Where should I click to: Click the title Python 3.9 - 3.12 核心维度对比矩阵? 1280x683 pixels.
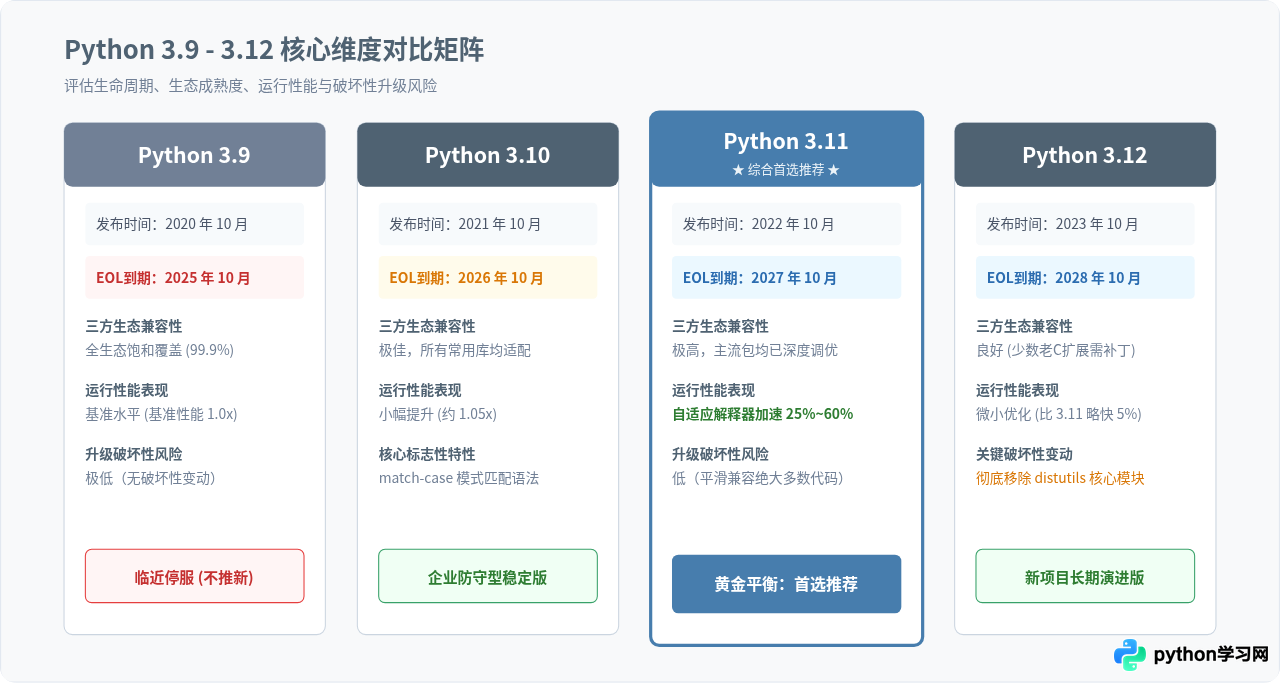click(274, 50)
